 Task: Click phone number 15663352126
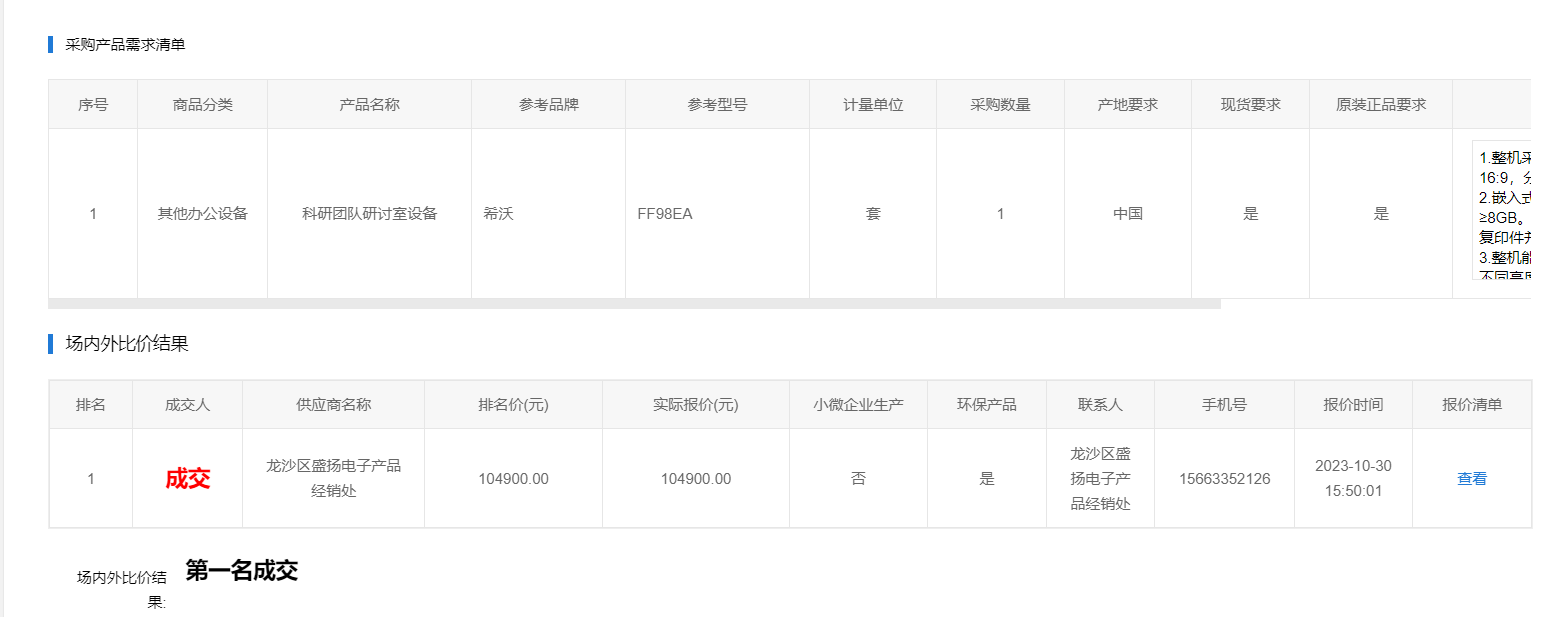click(x=1224, y=479)
